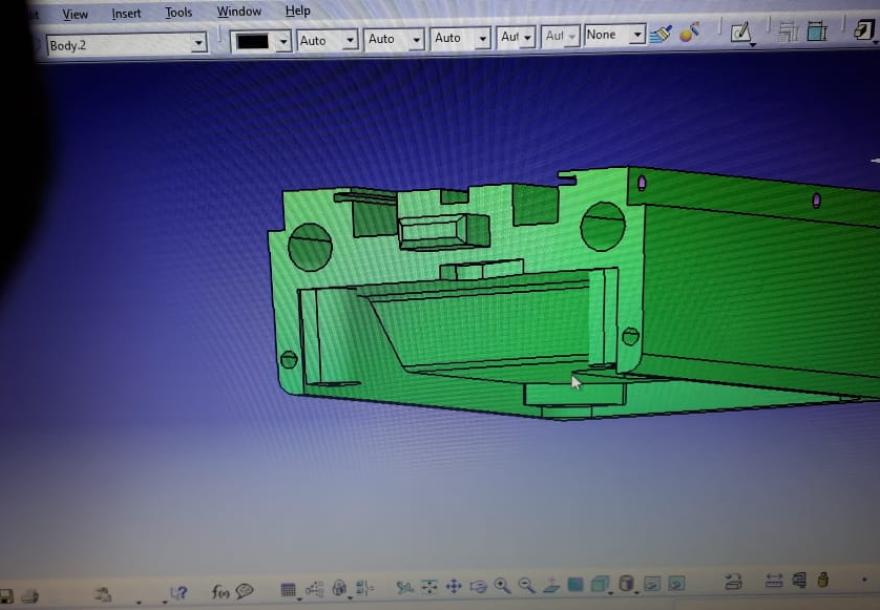
Task: Open the View menu
Action: click(75, 14)
